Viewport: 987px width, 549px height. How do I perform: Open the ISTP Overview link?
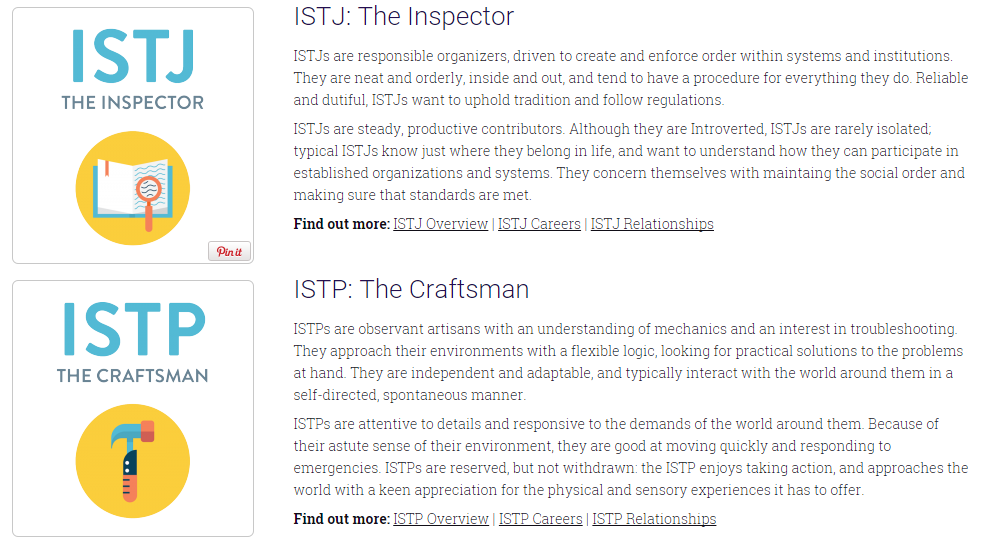click(x=441, y=519)
